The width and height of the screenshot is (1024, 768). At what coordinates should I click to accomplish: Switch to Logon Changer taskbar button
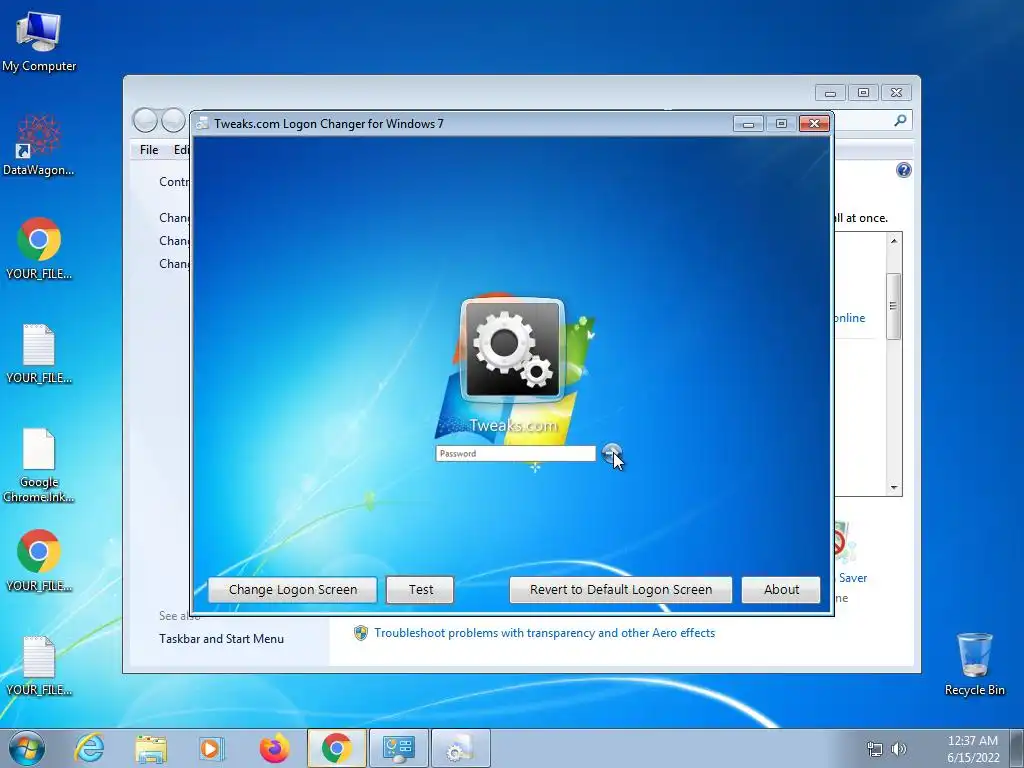tap(460, 748)
